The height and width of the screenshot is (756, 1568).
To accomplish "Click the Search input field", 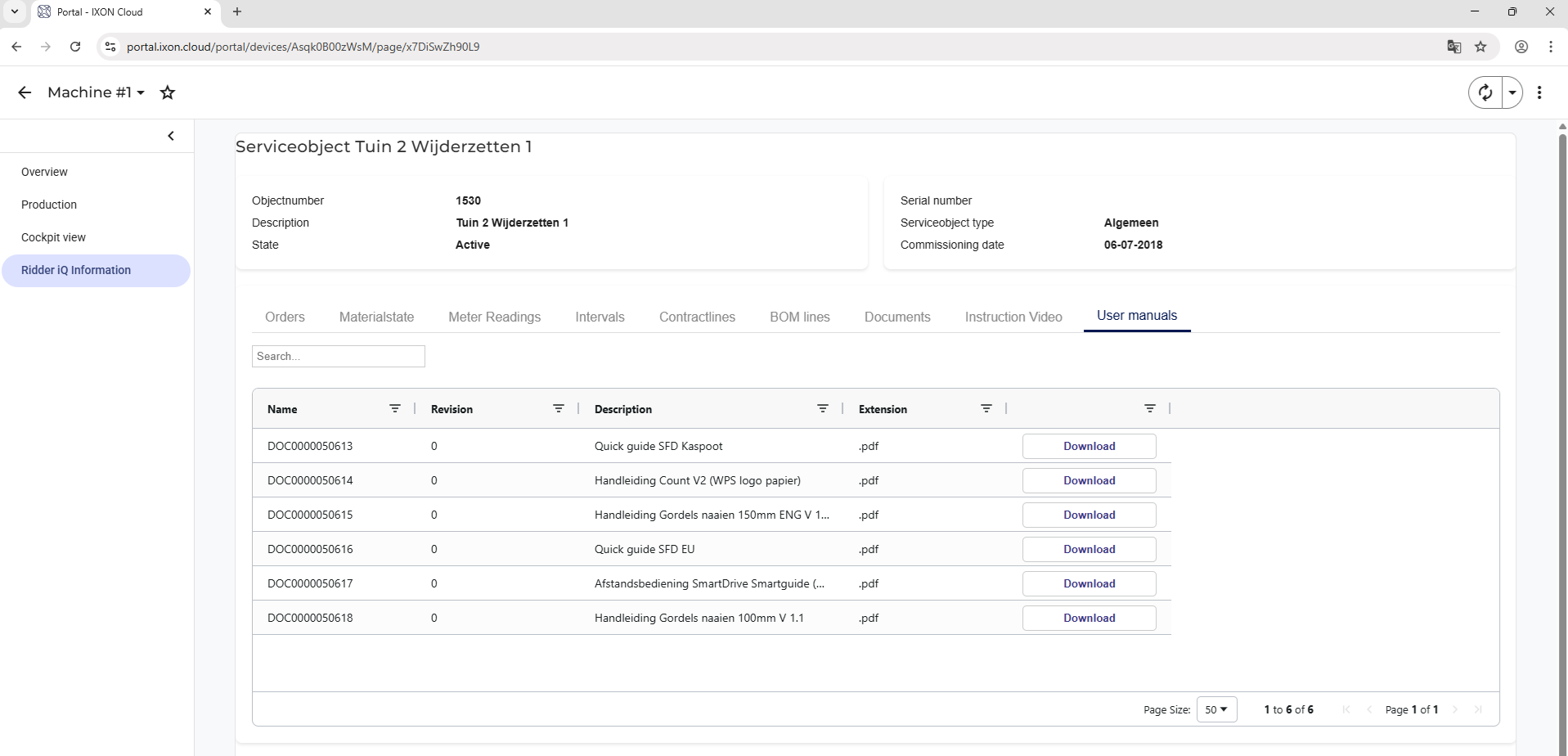I will tap(338, 356).
